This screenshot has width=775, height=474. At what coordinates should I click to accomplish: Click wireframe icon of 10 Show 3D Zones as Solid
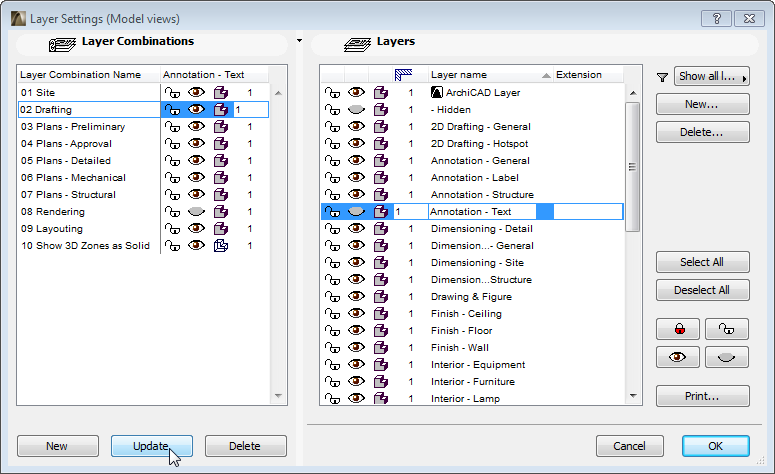tap(221, 246)
